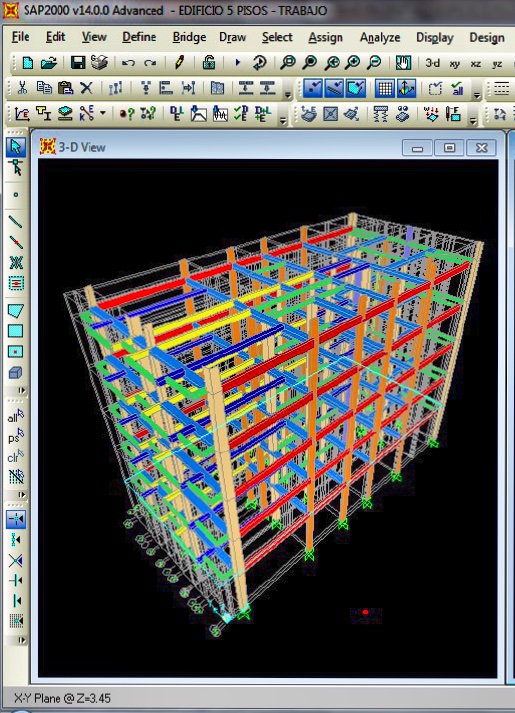
Task: Click the Select All 'all' tool
Action: click(15, 417)
